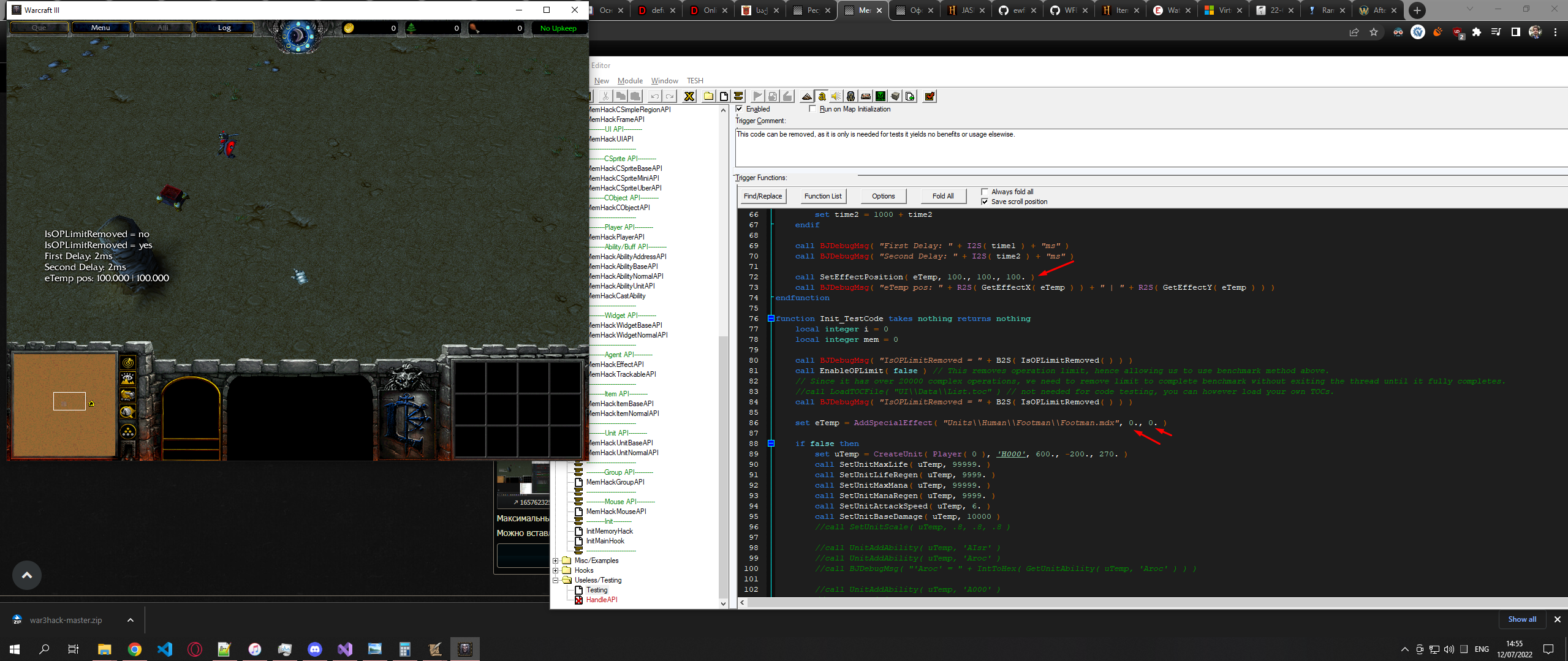Click the New Trigger page icon
The height and width of the screenshot is (661, 1568).
coord(724,96)
